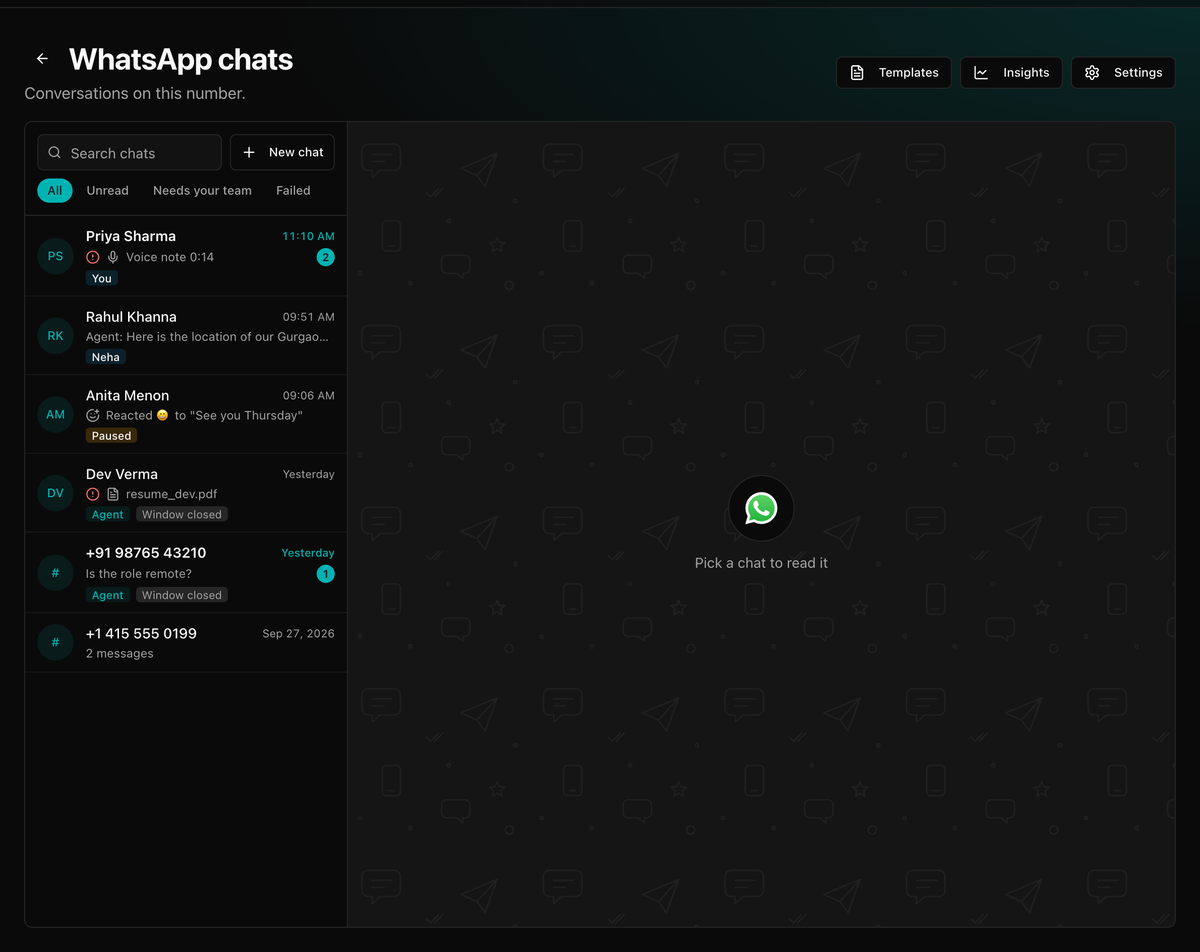Click the # avatar of +91 98765 43210

pos(55,573)
